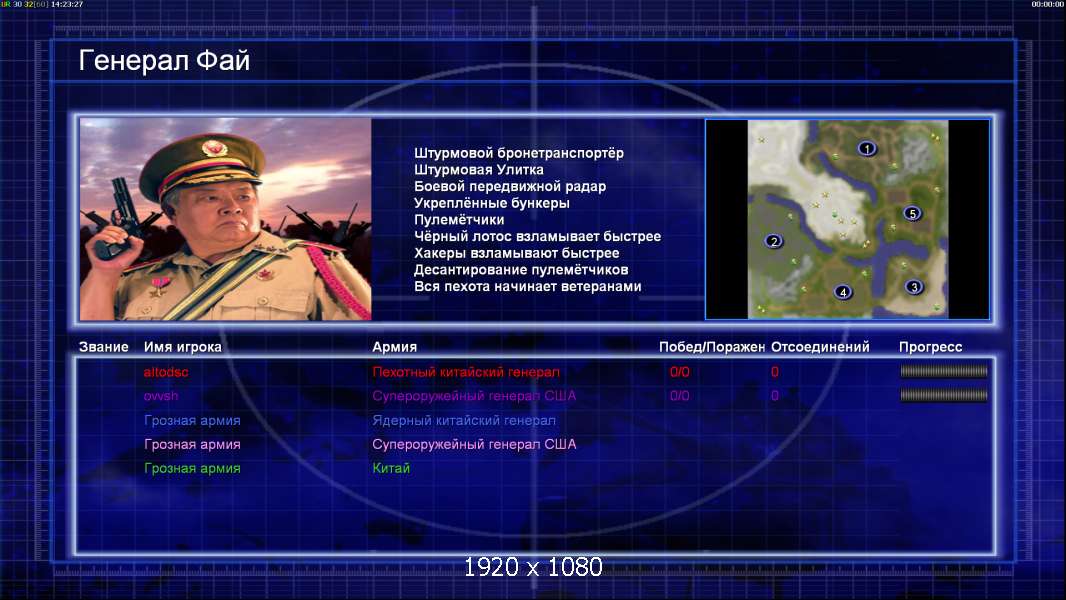
Task: Click the Штурмовая Улитка ability line
Action: point(479,170)
